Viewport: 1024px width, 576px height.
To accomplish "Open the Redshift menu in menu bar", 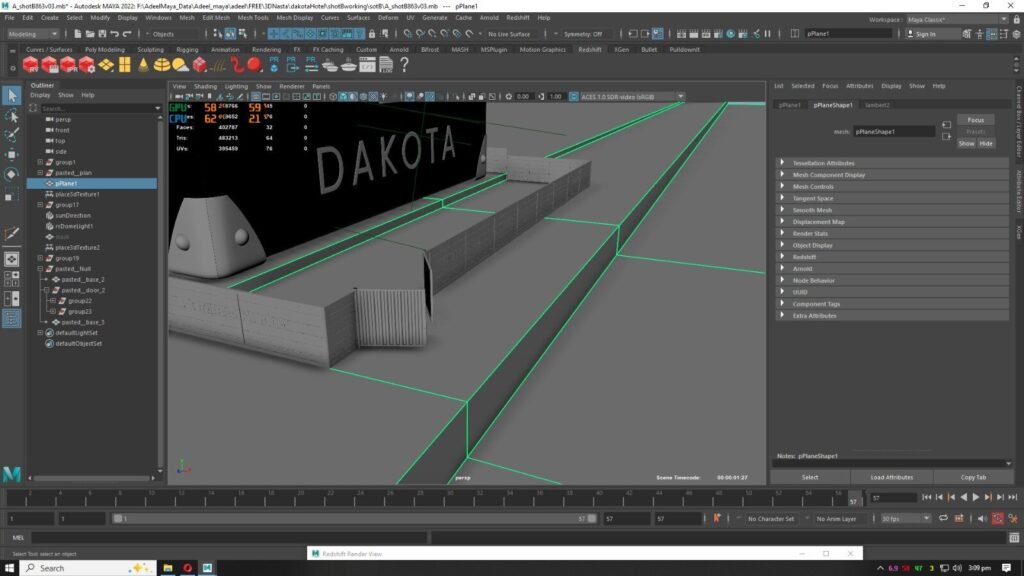I will pos(517,18).
